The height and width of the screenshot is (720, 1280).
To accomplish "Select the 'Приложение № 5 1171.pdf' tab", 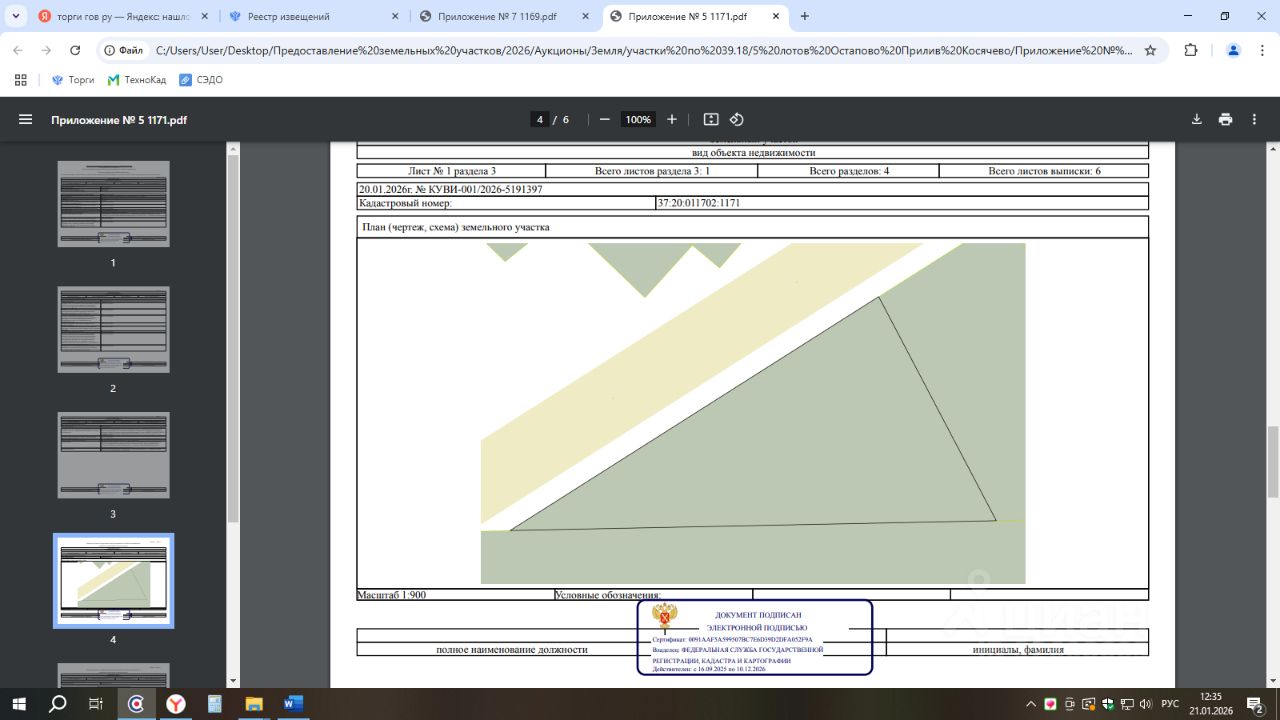I will click(x=694, y=16).
